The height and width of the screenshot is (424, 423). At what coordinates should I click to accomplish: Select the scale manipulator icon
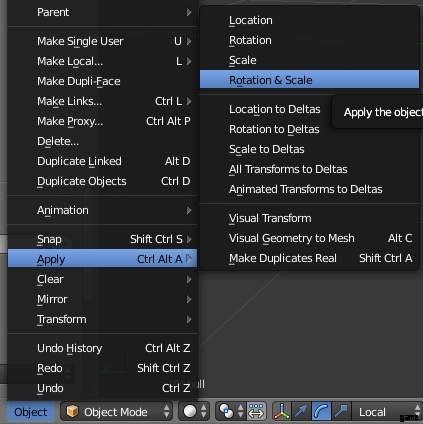click(x=341, y=412)
